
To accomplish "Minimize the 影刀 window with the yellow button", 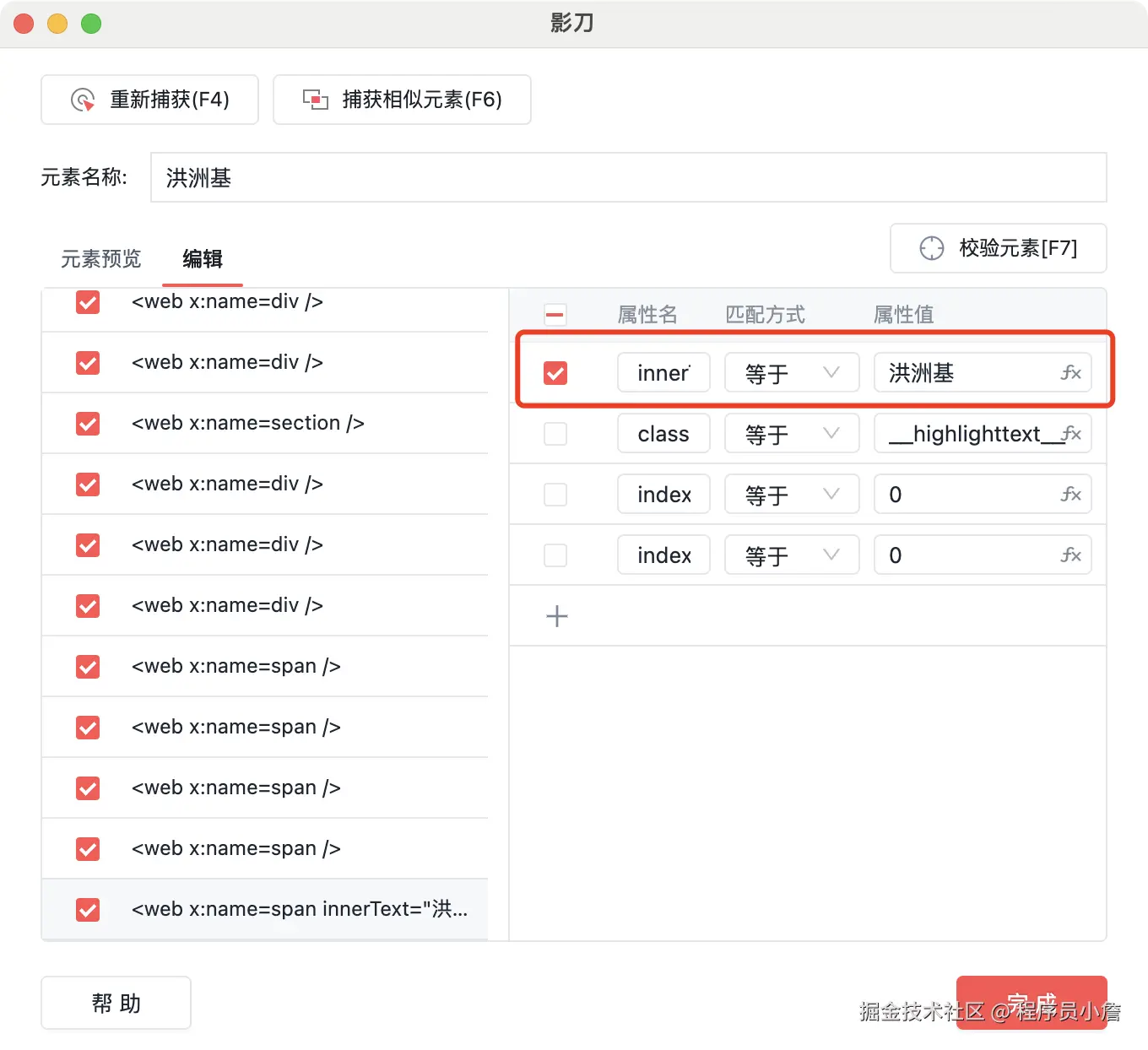I will (x=57, y=24).
